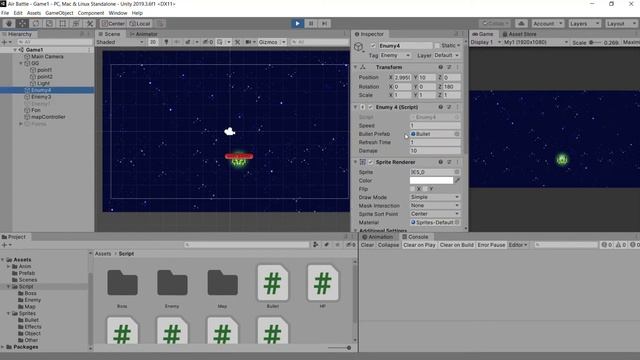Select the Hand tool in toolbar
Image resolution: width=640 pixels, height=360 pixels.
click(9, 24)
